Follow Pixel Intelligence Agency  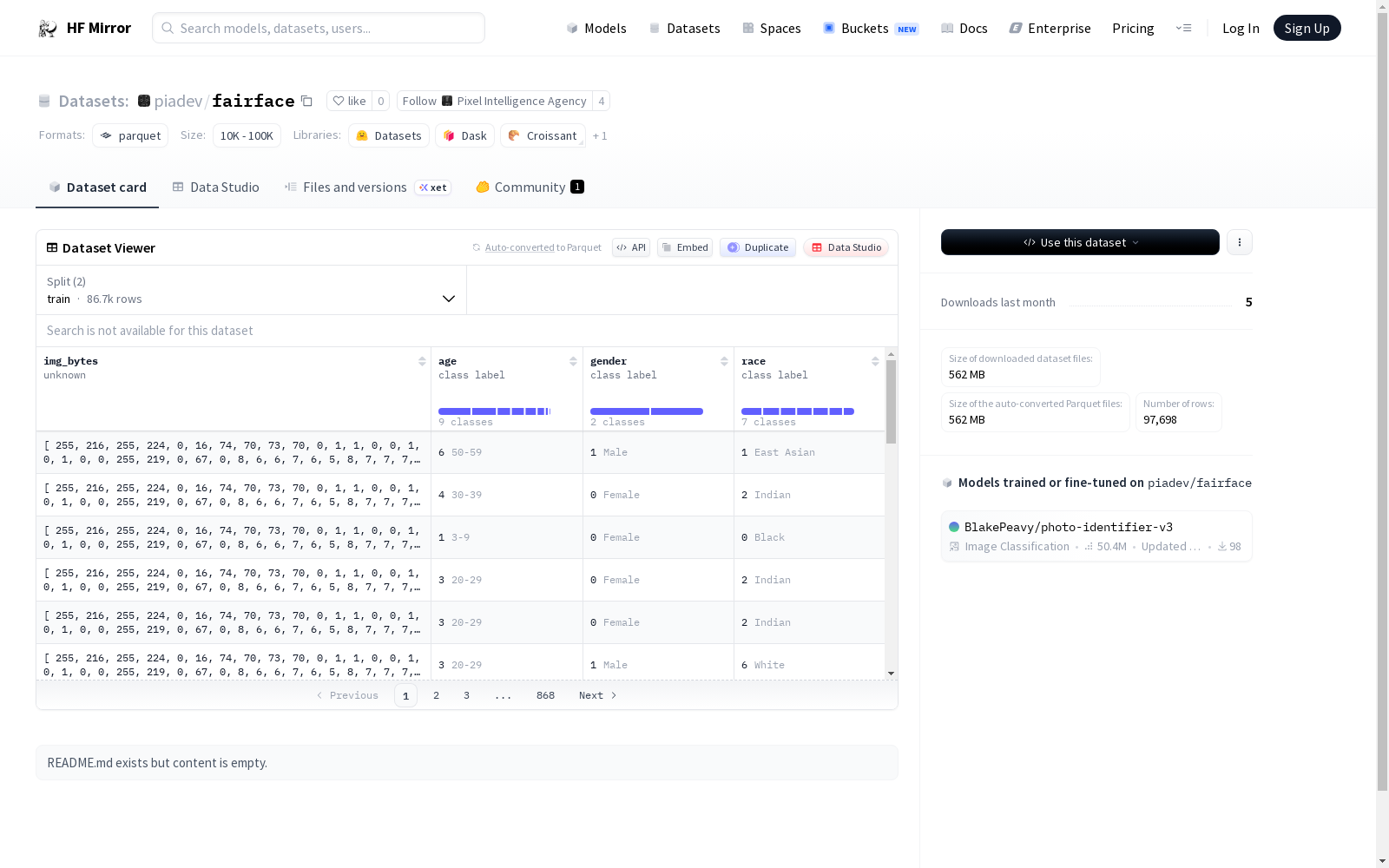[495, 101]
